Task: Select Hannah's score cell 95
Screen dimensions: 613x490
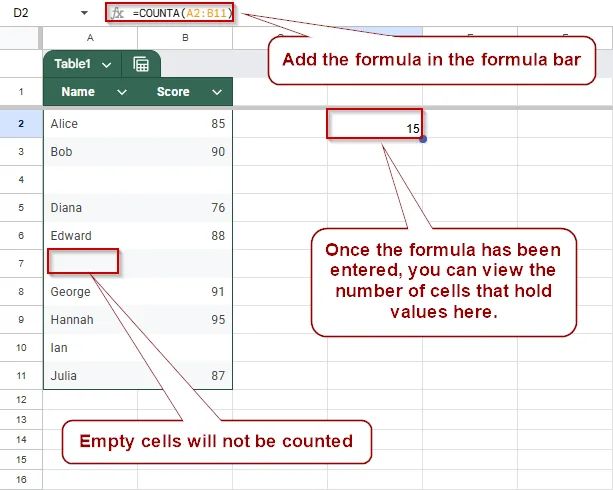Action: pos(185,320)
